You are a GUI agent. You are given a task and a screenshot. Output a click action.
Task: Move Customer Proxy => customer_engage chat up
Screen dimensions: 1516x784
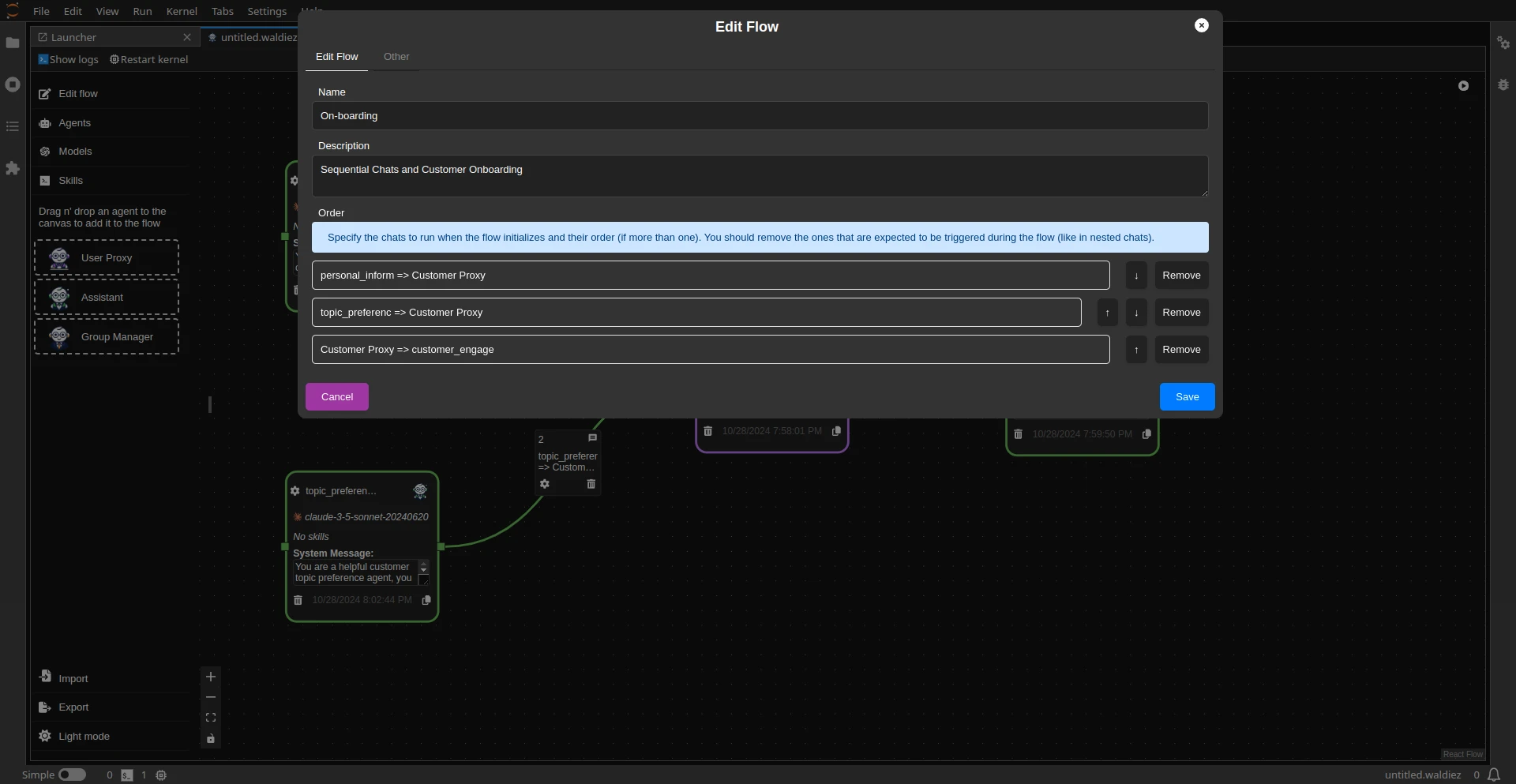click(x=1136, y=350)
